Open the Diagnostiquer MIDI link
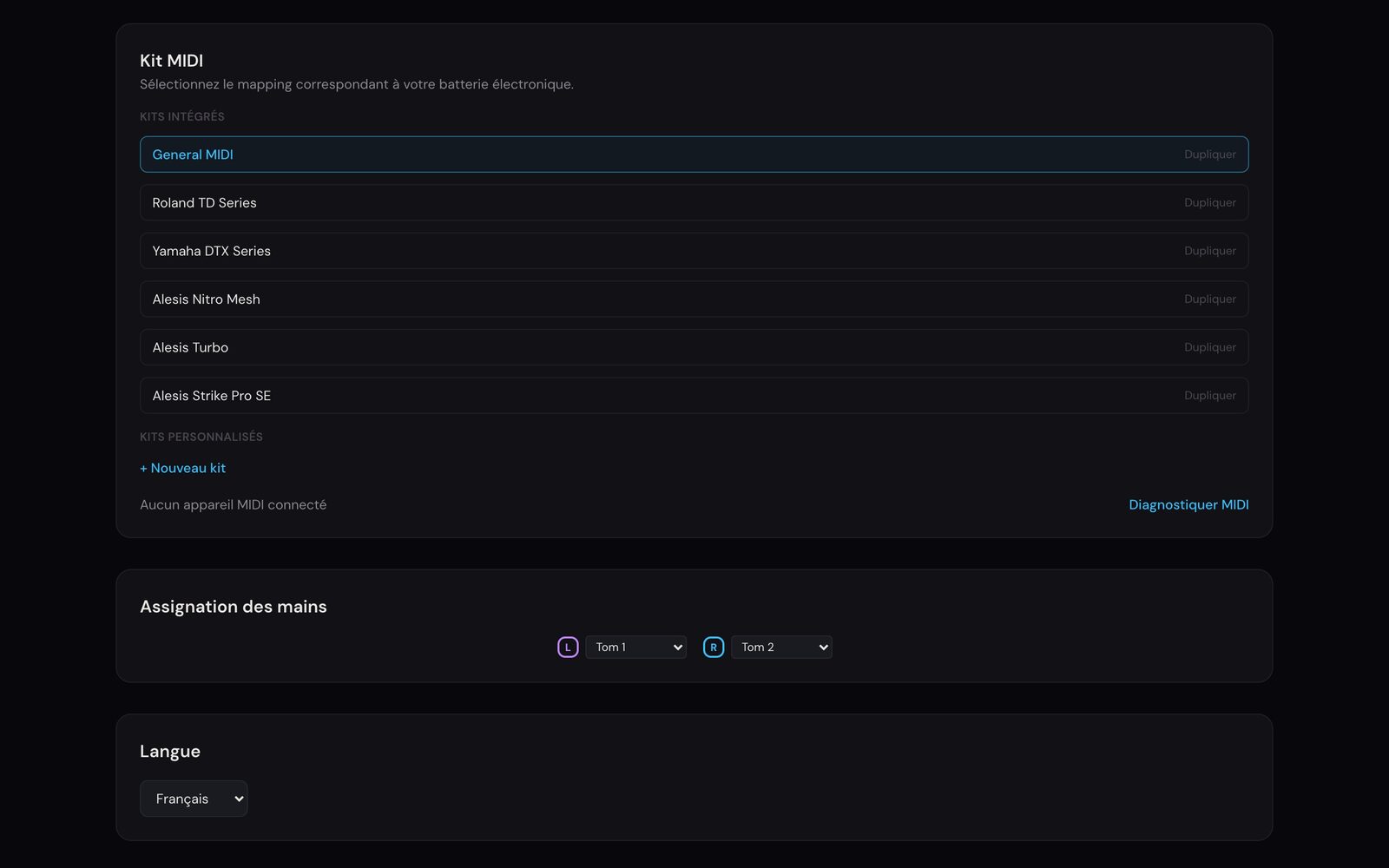The width and height of the screenshot is (1389, 868). (x=1188, y=504)
